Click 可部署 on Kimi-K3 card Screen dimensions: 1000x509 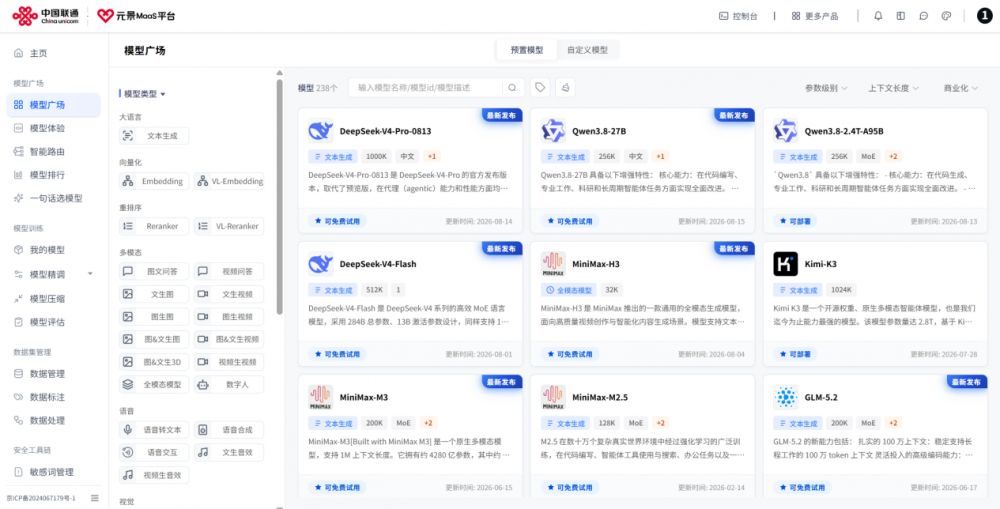tap(795, 354)
